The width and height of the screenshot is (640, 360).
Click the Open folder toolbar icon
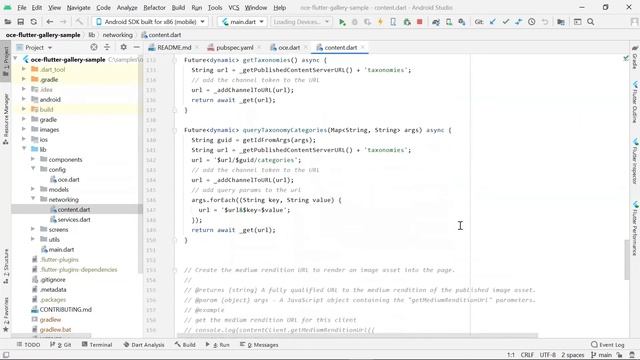8,22
